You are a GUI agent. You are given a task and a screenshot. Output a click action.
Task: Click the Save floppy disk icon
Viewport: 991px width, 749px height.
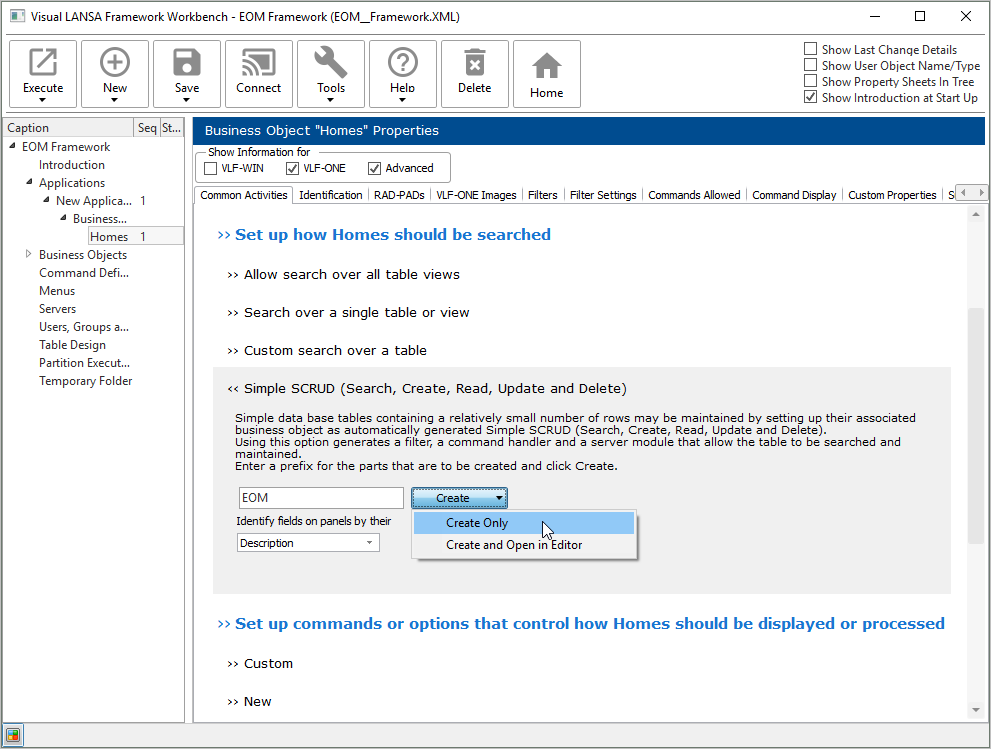click(187, 64)
